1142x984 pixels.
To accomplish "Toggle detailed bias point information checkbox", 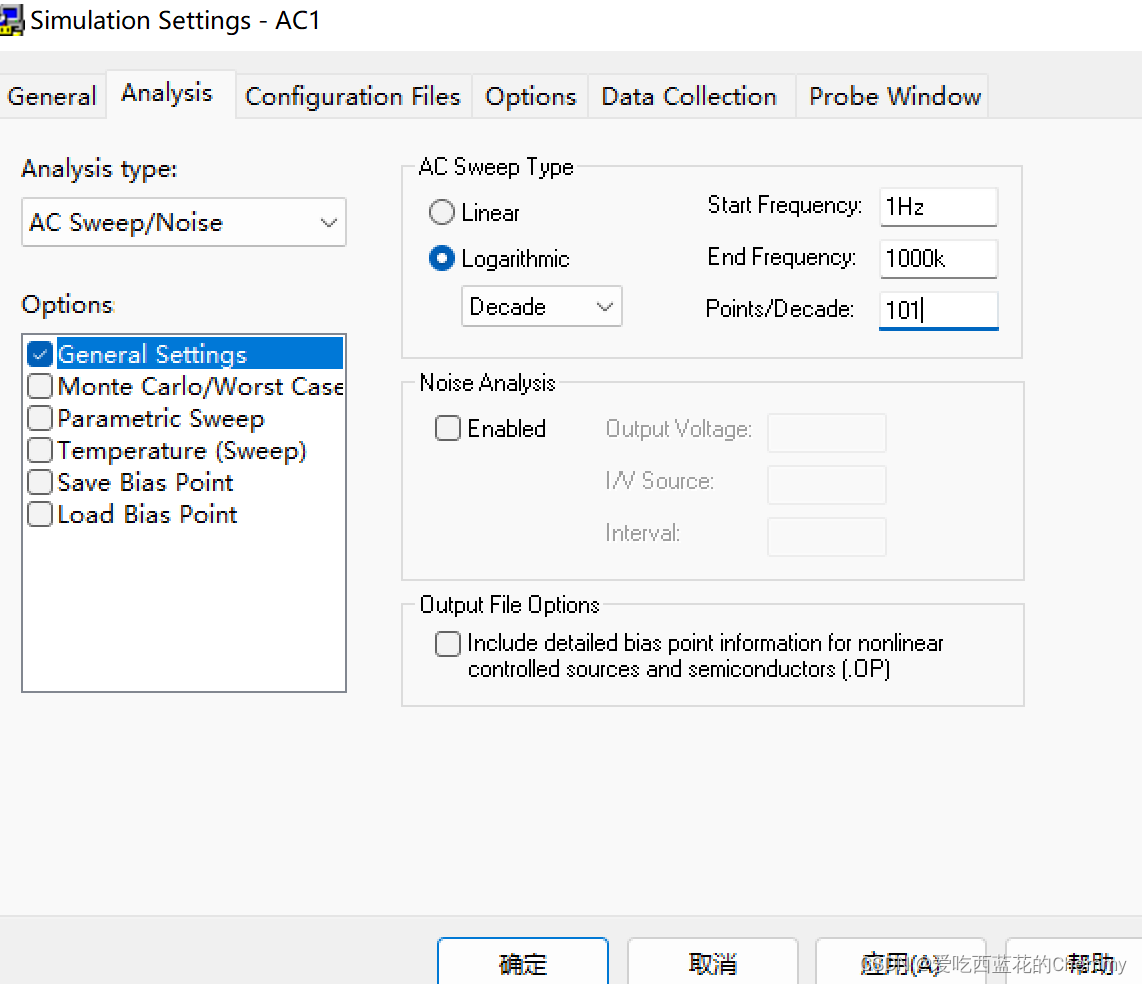I will click(x=448, y=644).
